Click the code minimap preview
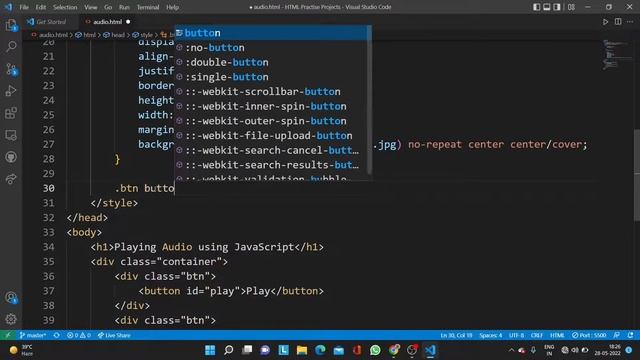The image size is (640, 360). click(x=616, y=54)
